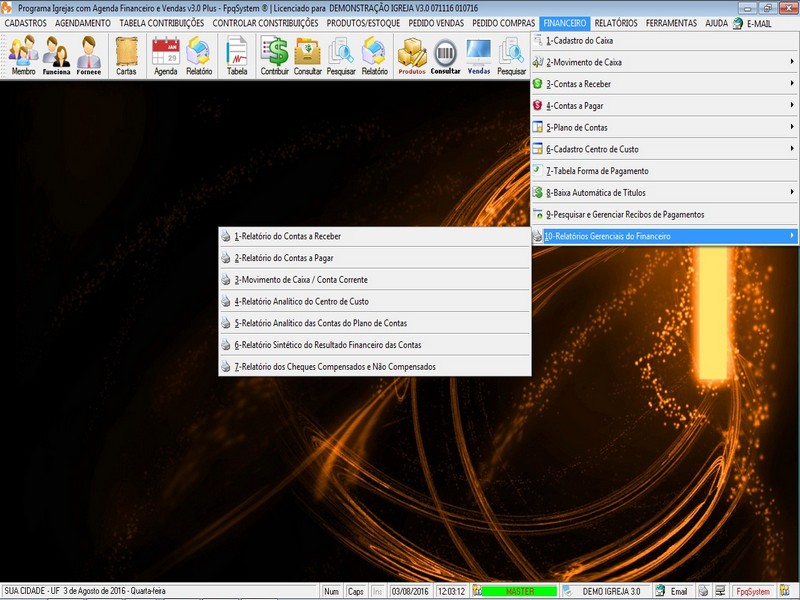Launch the Agenda calendar icon
The image size is (800, 600).
click(165, 55)
